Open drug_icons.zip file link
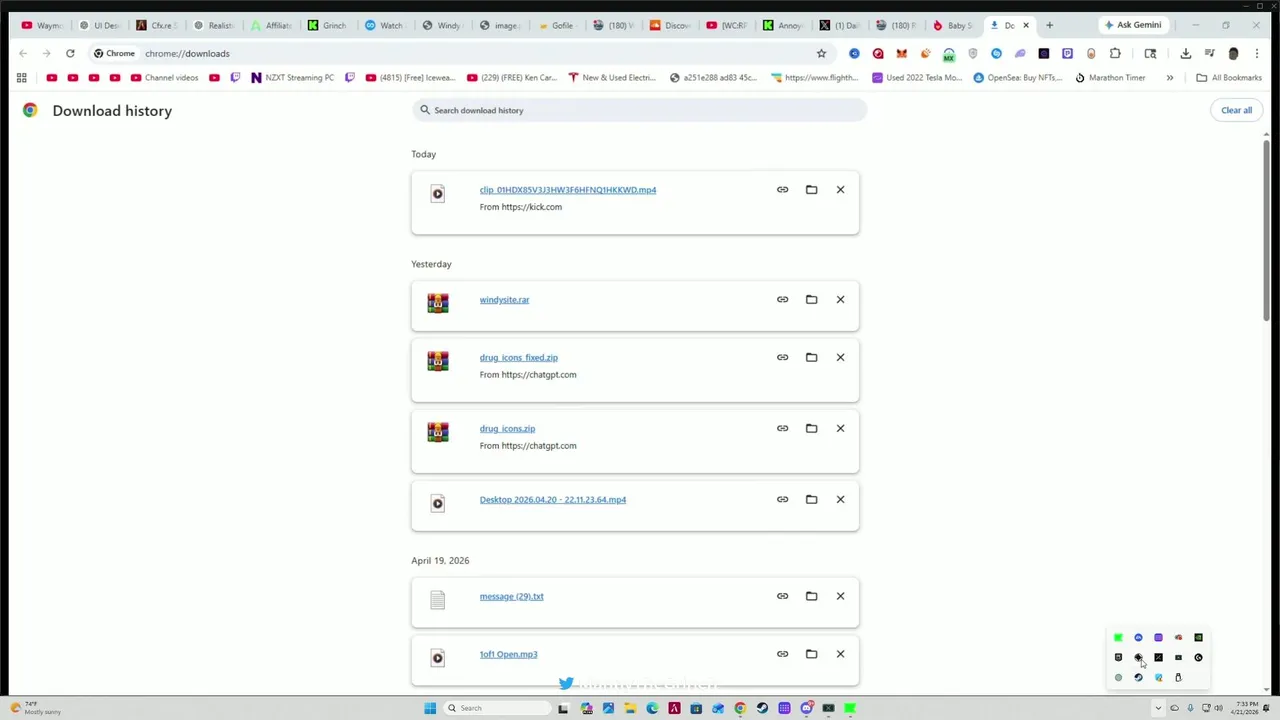Viewport: 1280px width, 720px height. [507, 428]
